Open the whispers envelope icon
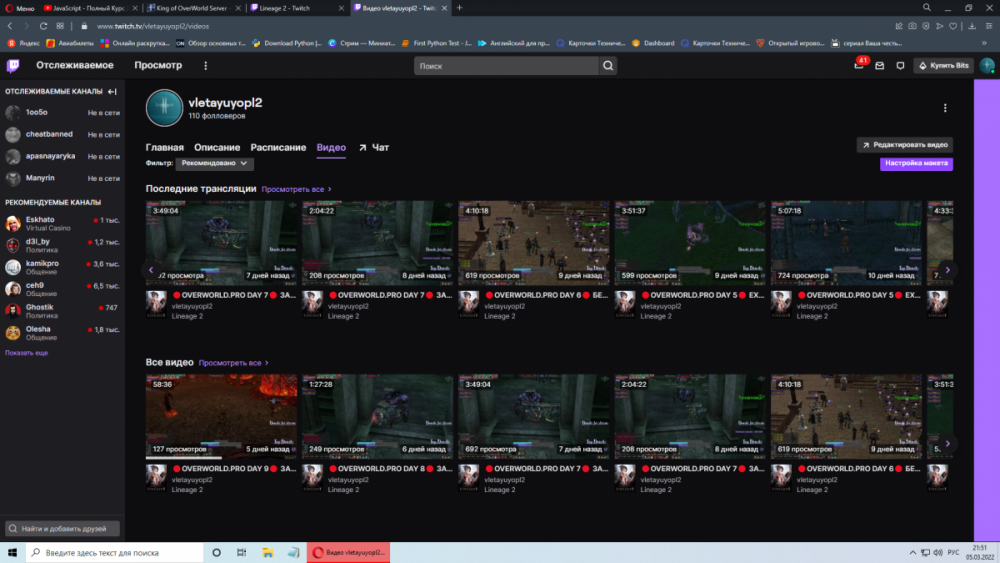This screenshot has width=1000, height=563. tap(879, 66)
